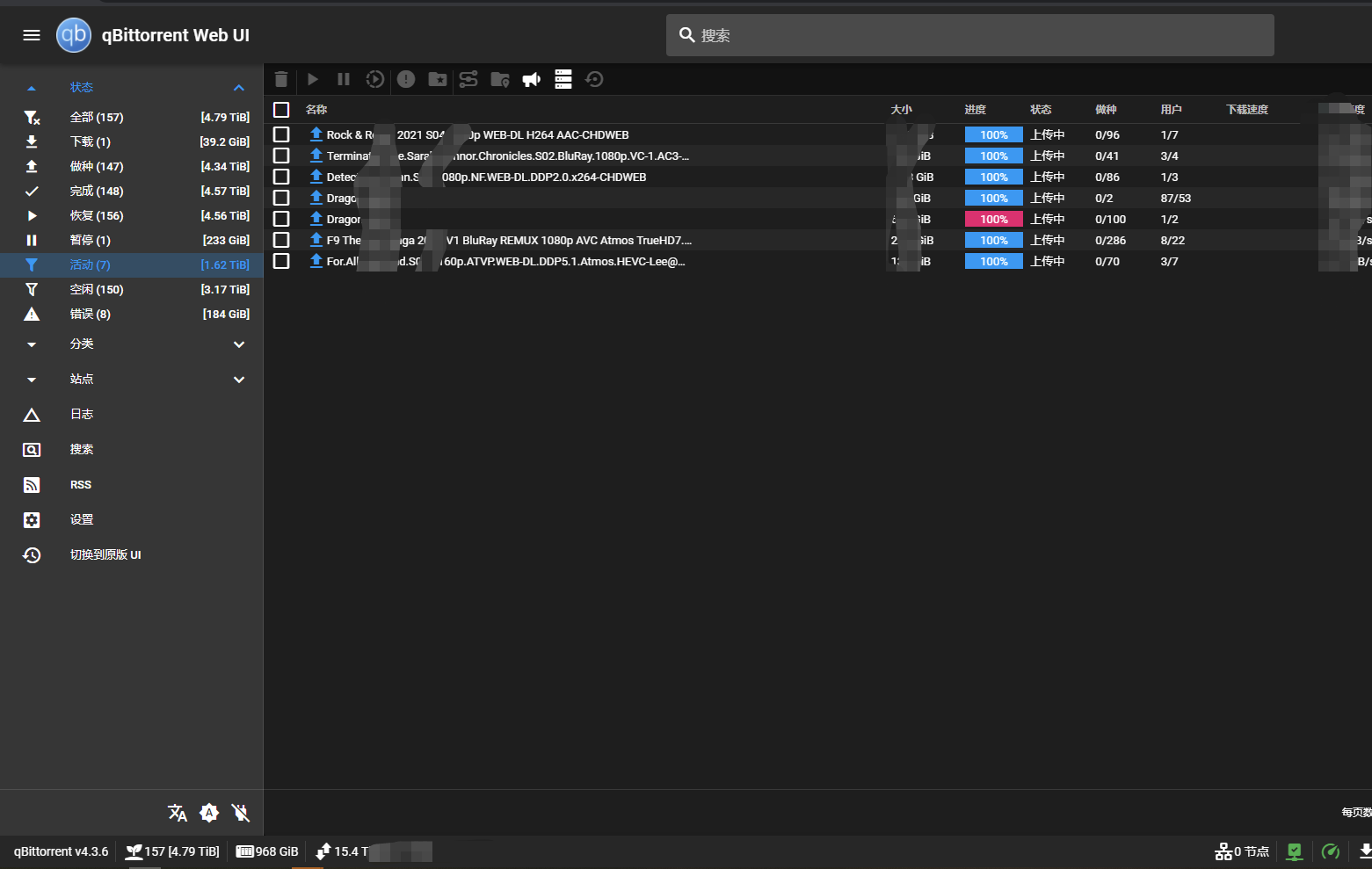
Task: Click the 100% progress bar of Rock torrent
Action: click(x=994, y=134)
